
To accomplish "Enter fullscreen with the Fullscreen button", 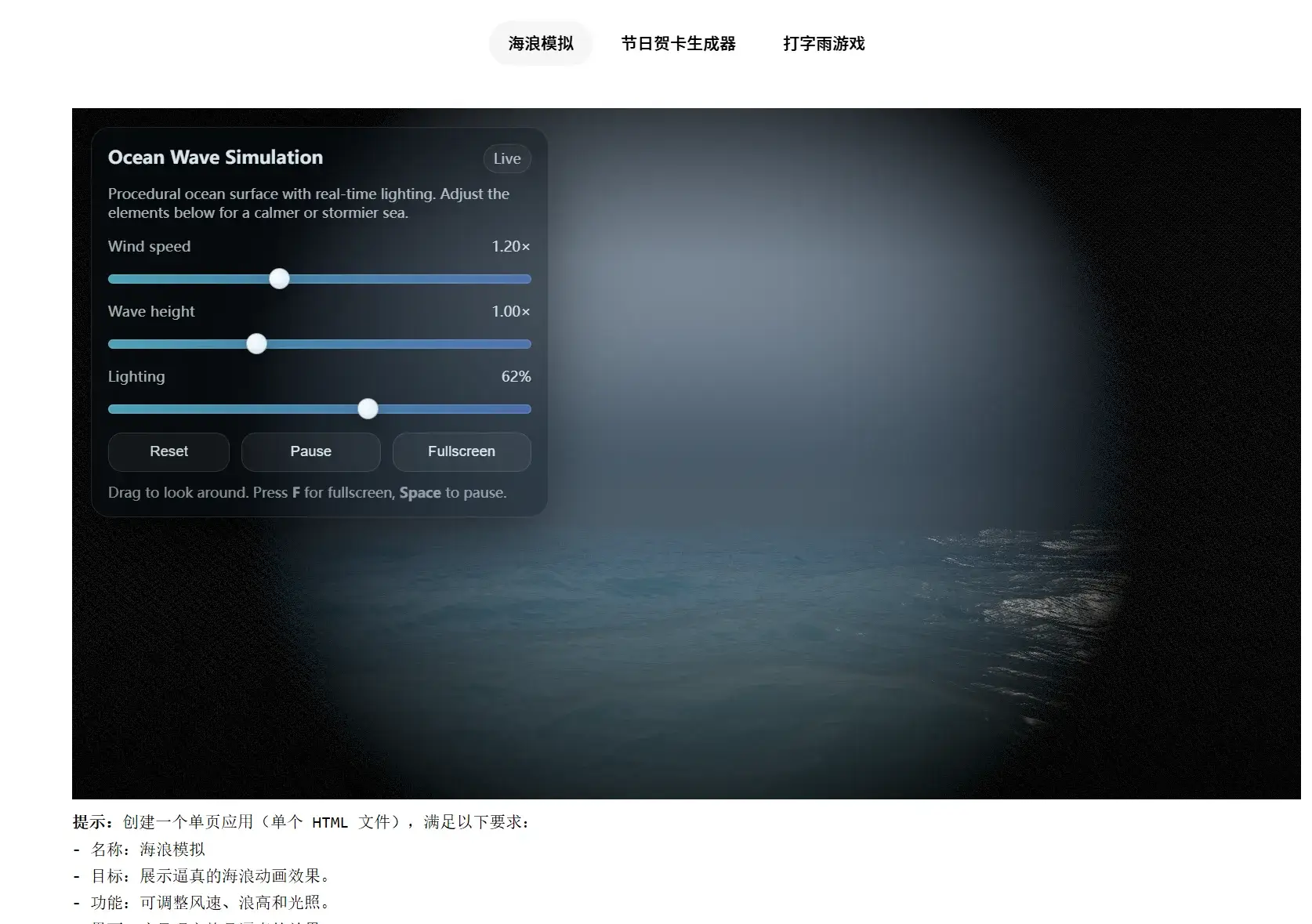I will [x=461, y=451].
